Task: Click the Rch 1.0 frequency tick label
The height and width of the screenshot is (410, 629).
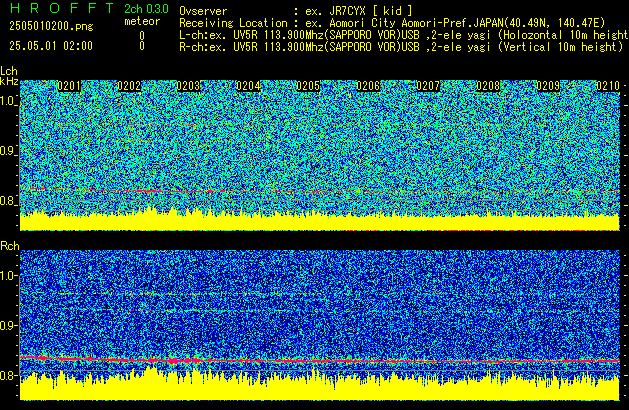Action: [8, 276]
